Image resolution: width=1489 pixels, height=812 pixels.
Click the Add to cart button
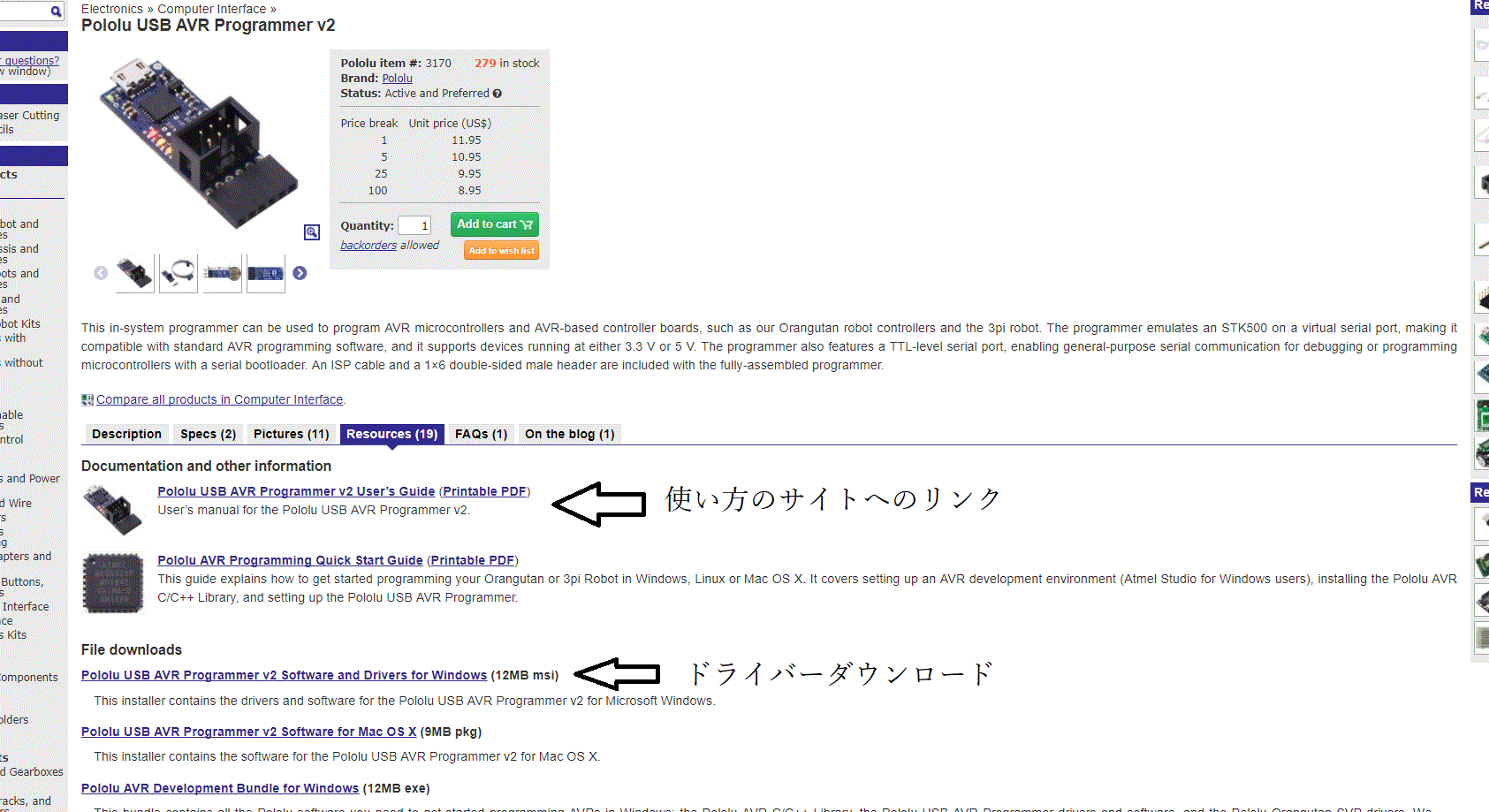pos(494,224)
